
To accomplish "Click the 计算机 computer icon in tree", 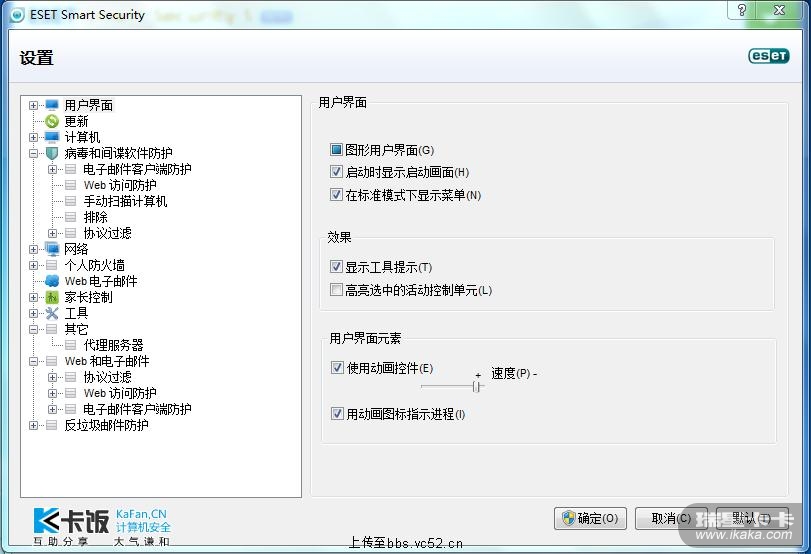I will [x=52, y=138].
